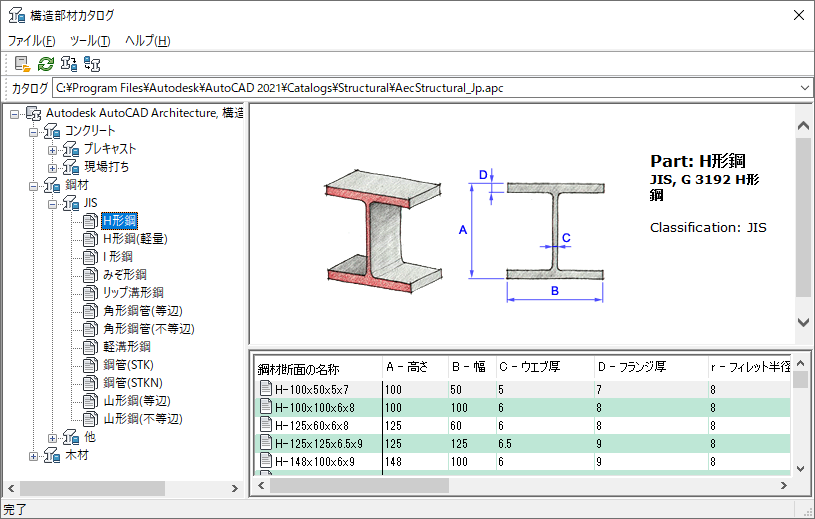Click the B - 幅 column header
The height and width of the screenshot is (519, 815).
click(x=472, y=368)
